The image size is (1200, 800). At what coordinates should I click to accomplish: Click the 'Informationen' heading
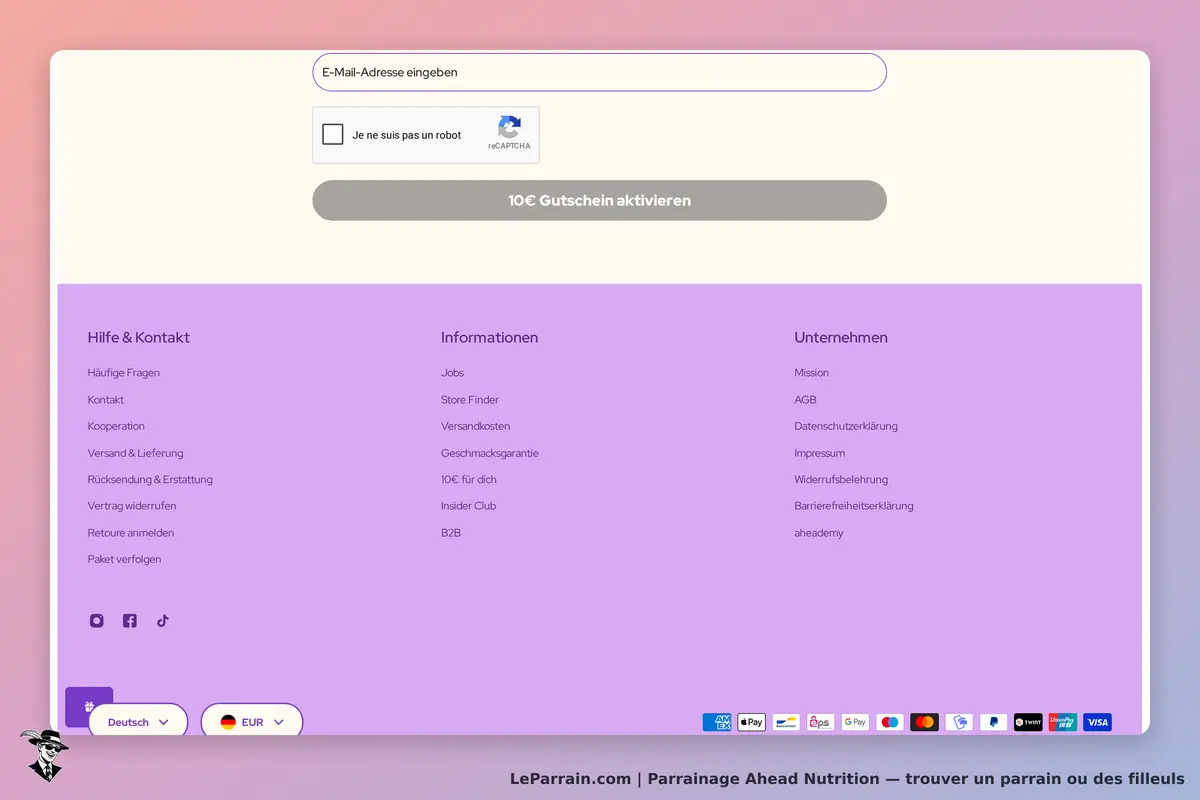point(490,338)
